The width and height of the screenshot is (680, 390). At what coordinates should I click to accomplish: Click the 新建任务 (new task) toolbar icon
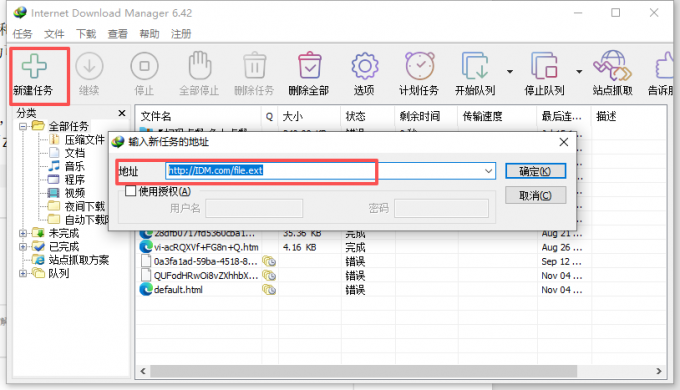pos(34,66)
